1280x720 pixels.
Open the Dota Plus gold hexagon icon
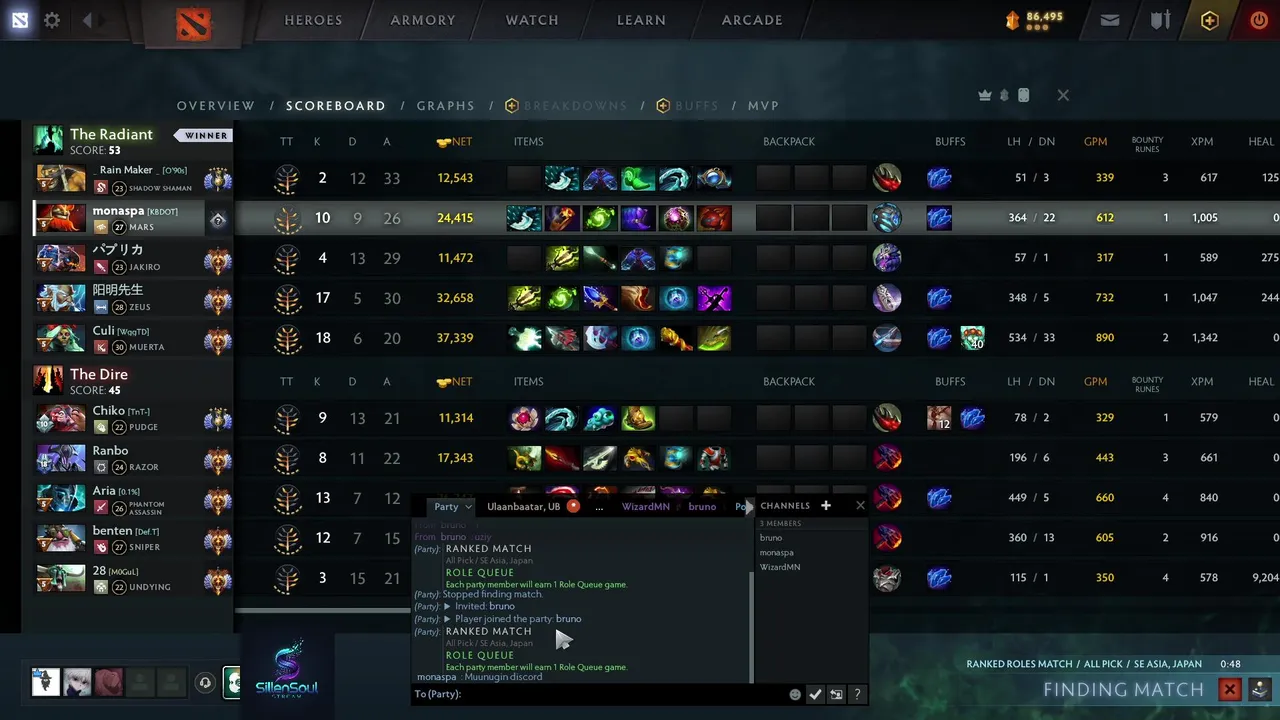point(1210,20)
